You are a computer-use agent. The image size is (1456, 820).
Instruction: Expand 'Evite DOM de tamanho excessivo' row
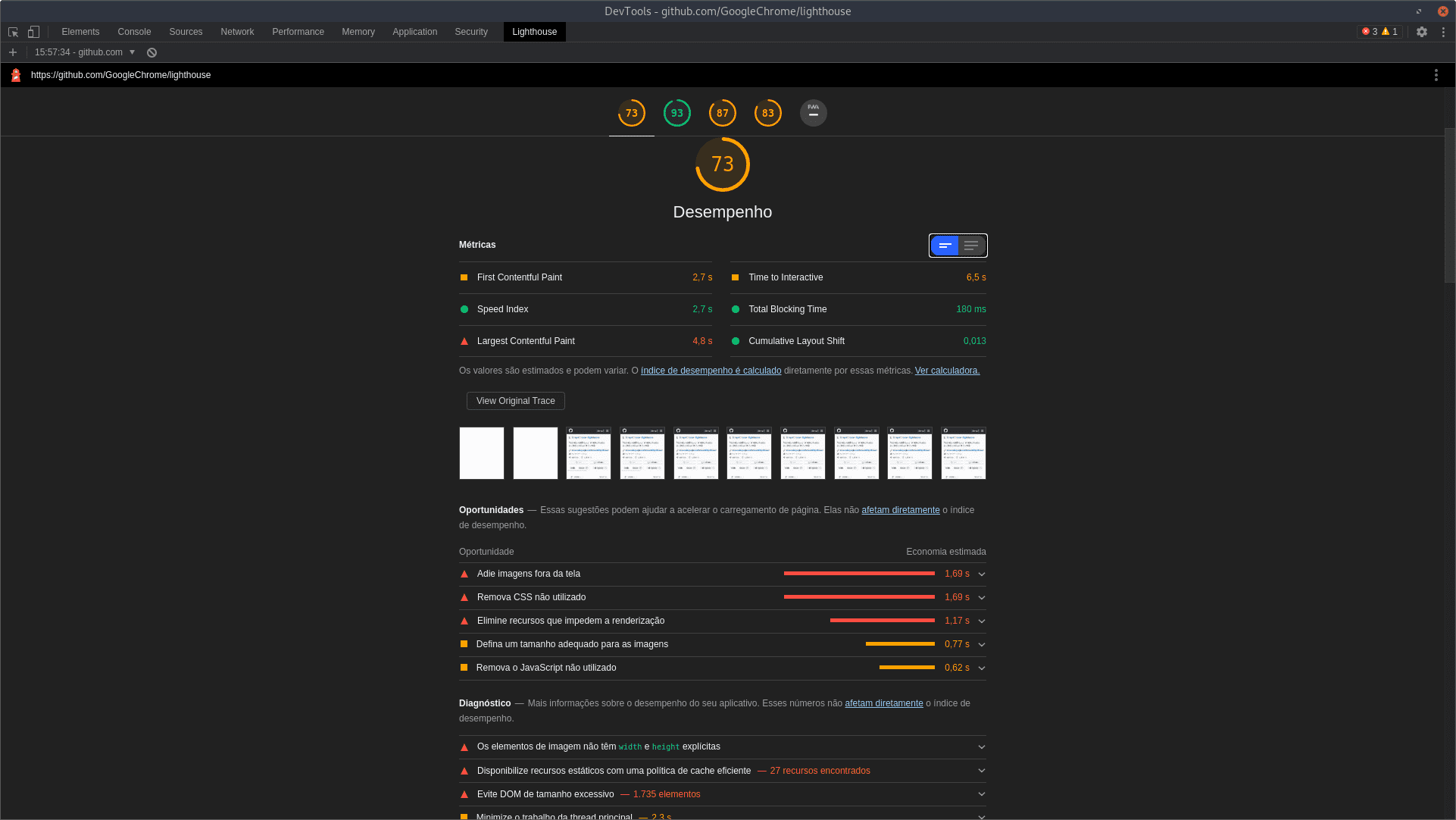point(723,794)
